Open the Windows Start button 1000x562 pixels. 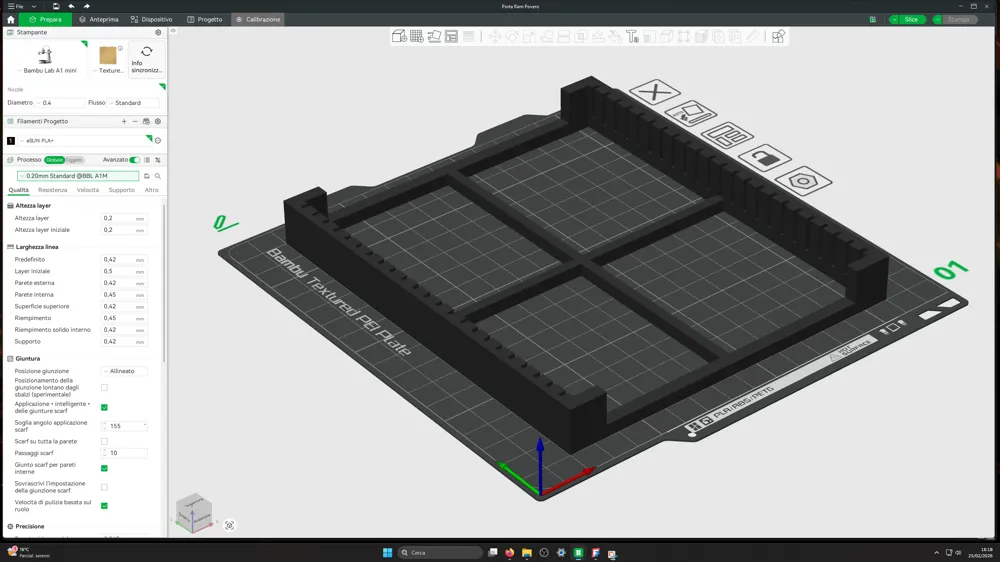click(x=387, y=552)
